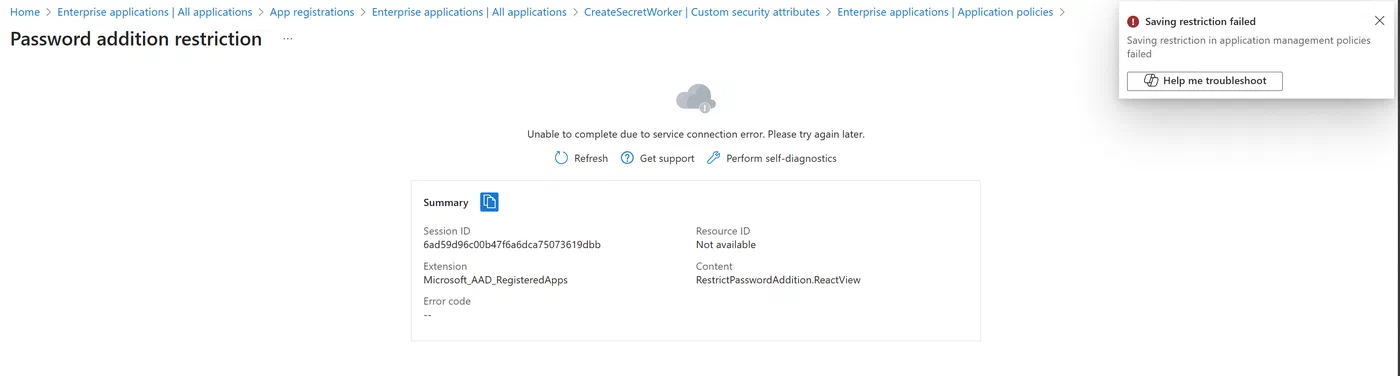Open first 'Enterprise applications | All applications' breadcrumb
Image resolution: width=1400 pixels, height=376 pixels.
click(x=155, y=12)
